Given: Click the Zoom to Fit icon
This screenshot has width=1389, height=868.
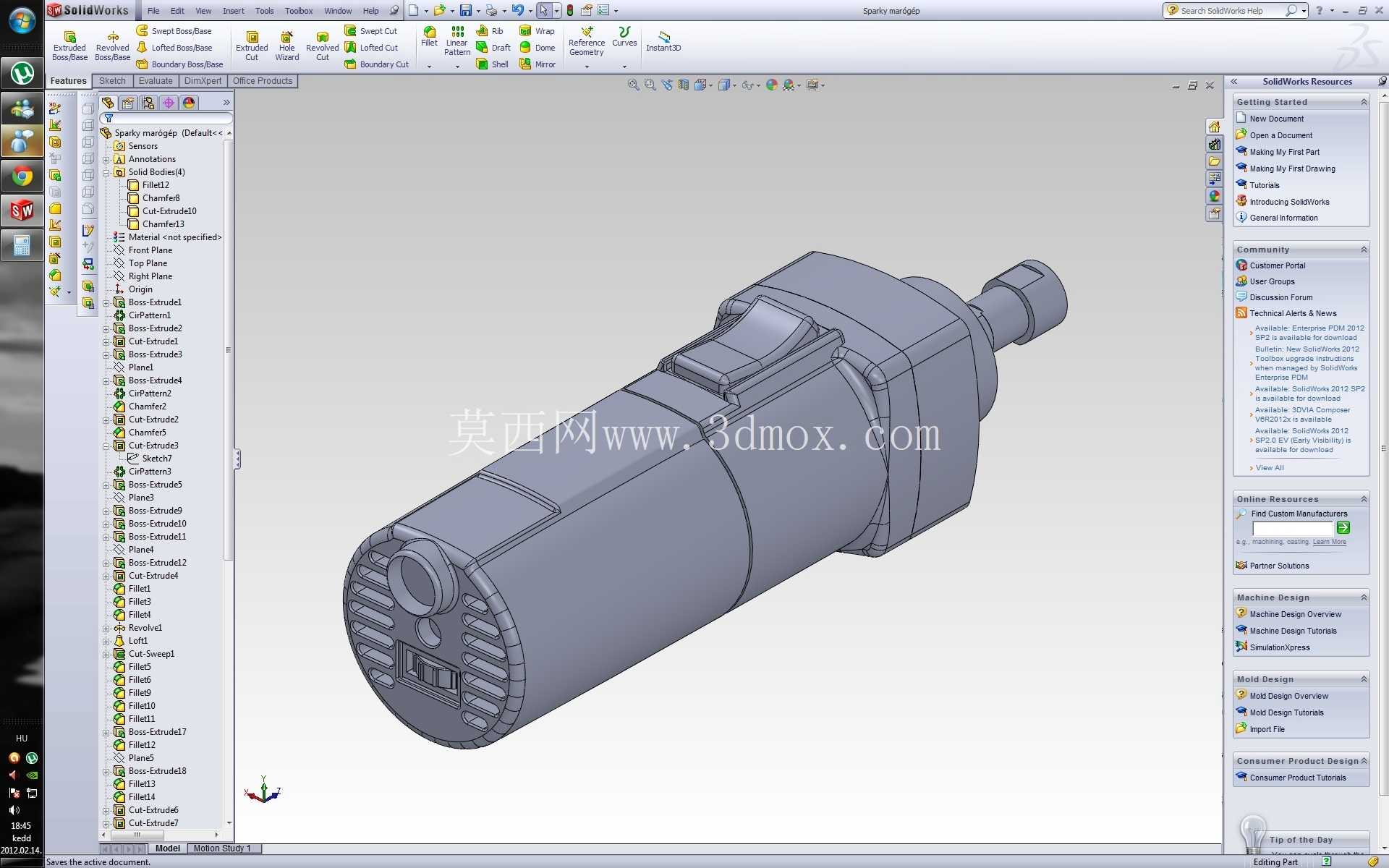Looking at the screenshot, I should (634, 85).
